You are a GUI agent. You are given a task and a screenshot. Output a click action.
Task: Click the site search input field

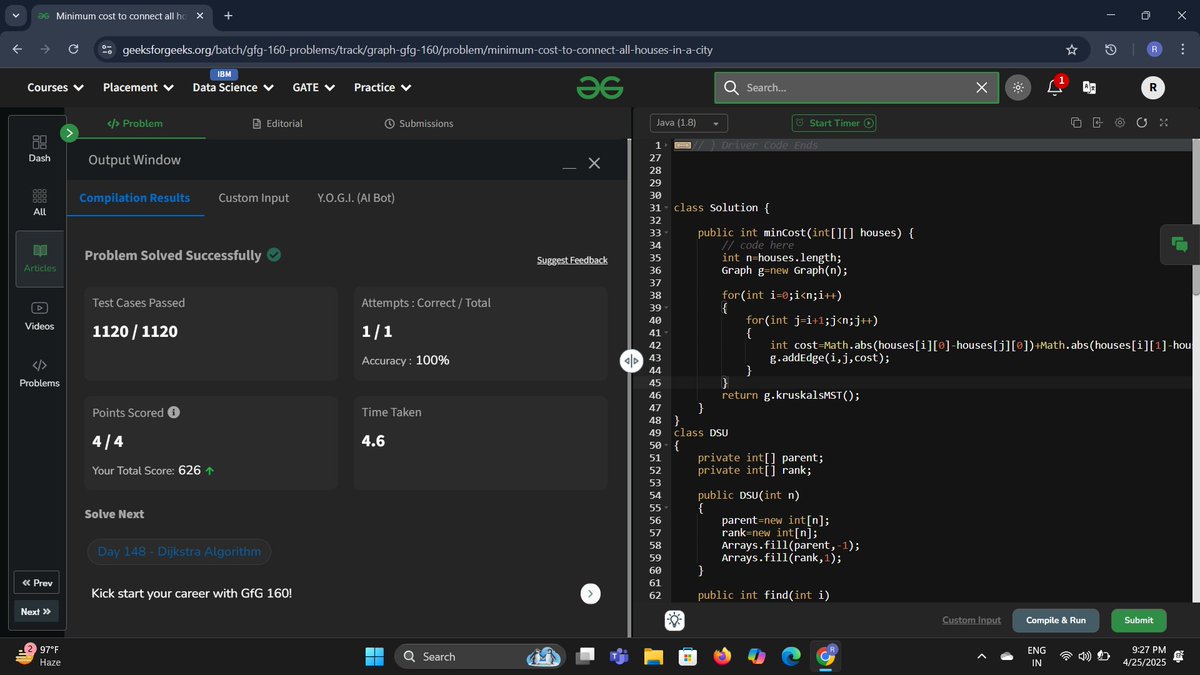click(856, 88)
